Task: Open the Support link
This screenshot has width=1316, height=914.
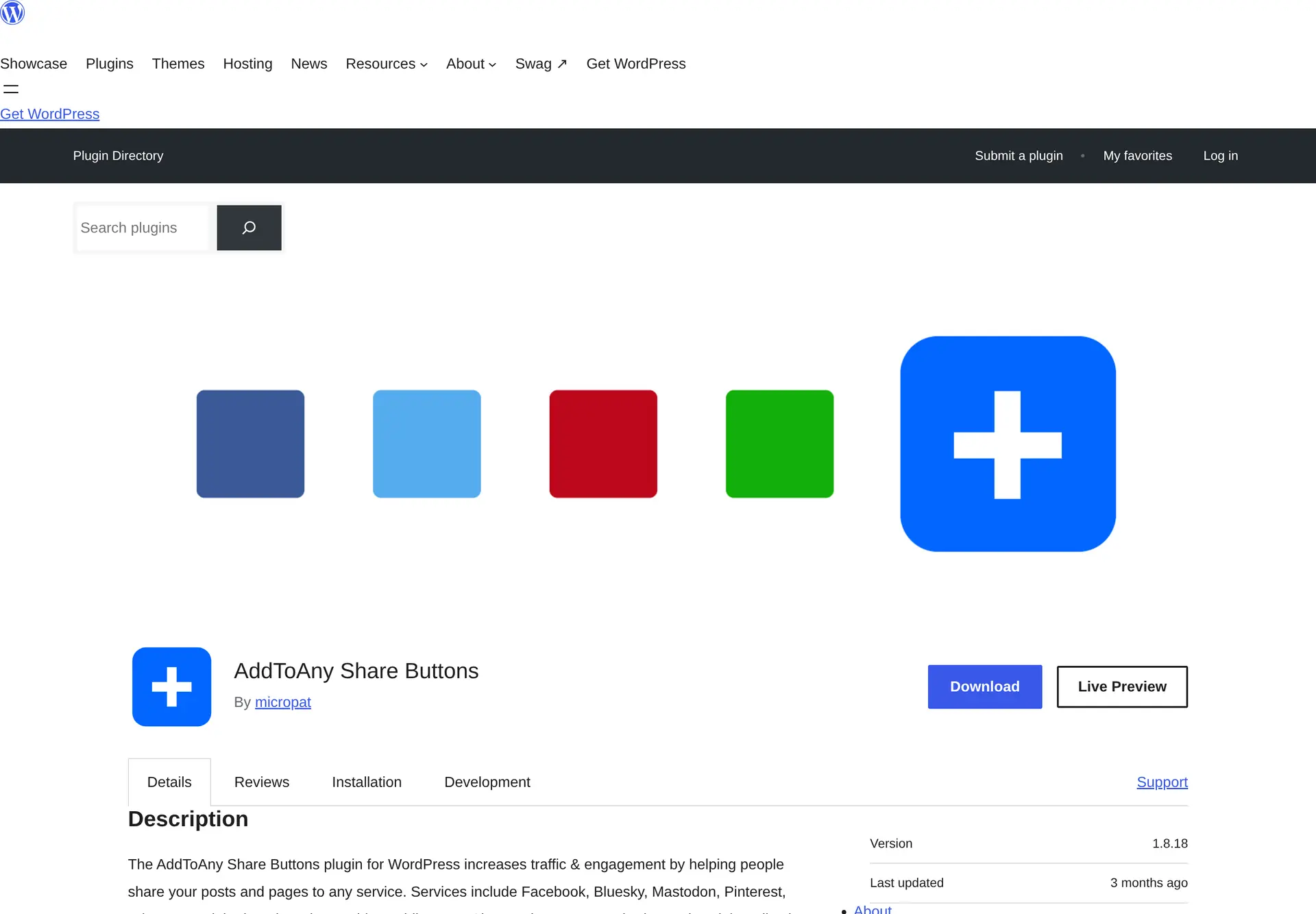Action: tap(1162, 782)
